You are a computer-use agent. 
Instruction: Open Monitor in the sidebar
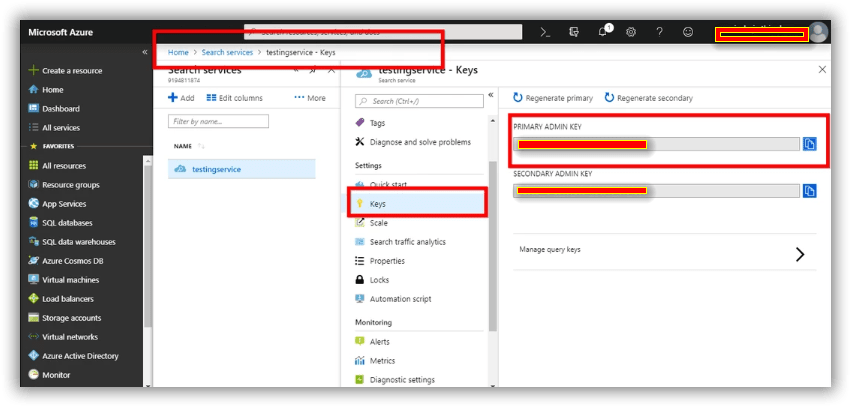click(49, 374)
